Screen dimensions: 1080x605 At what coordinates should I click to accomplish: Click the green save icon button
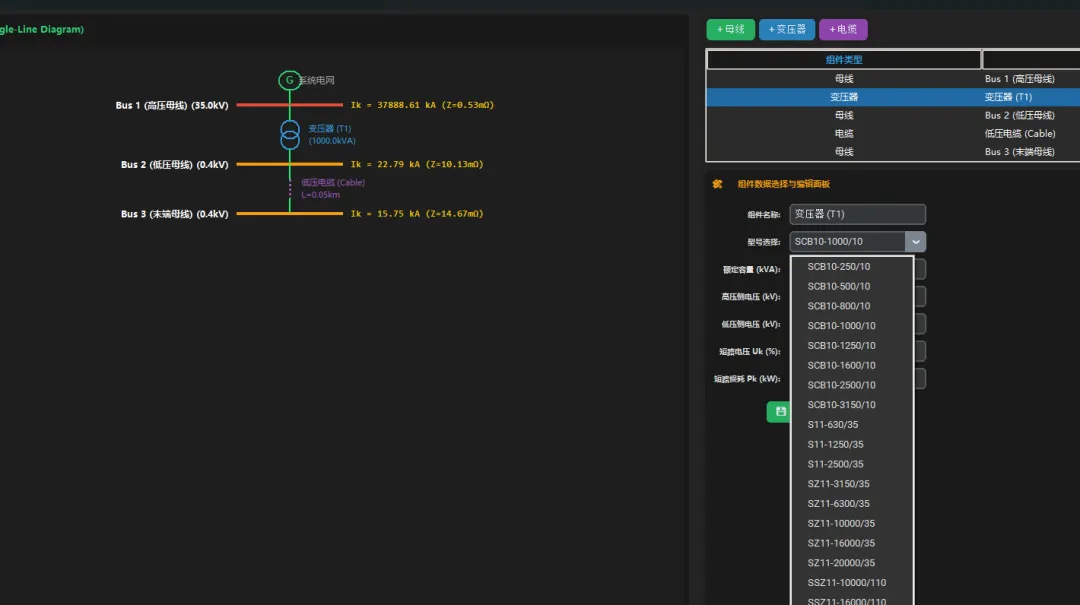[780, 411]
